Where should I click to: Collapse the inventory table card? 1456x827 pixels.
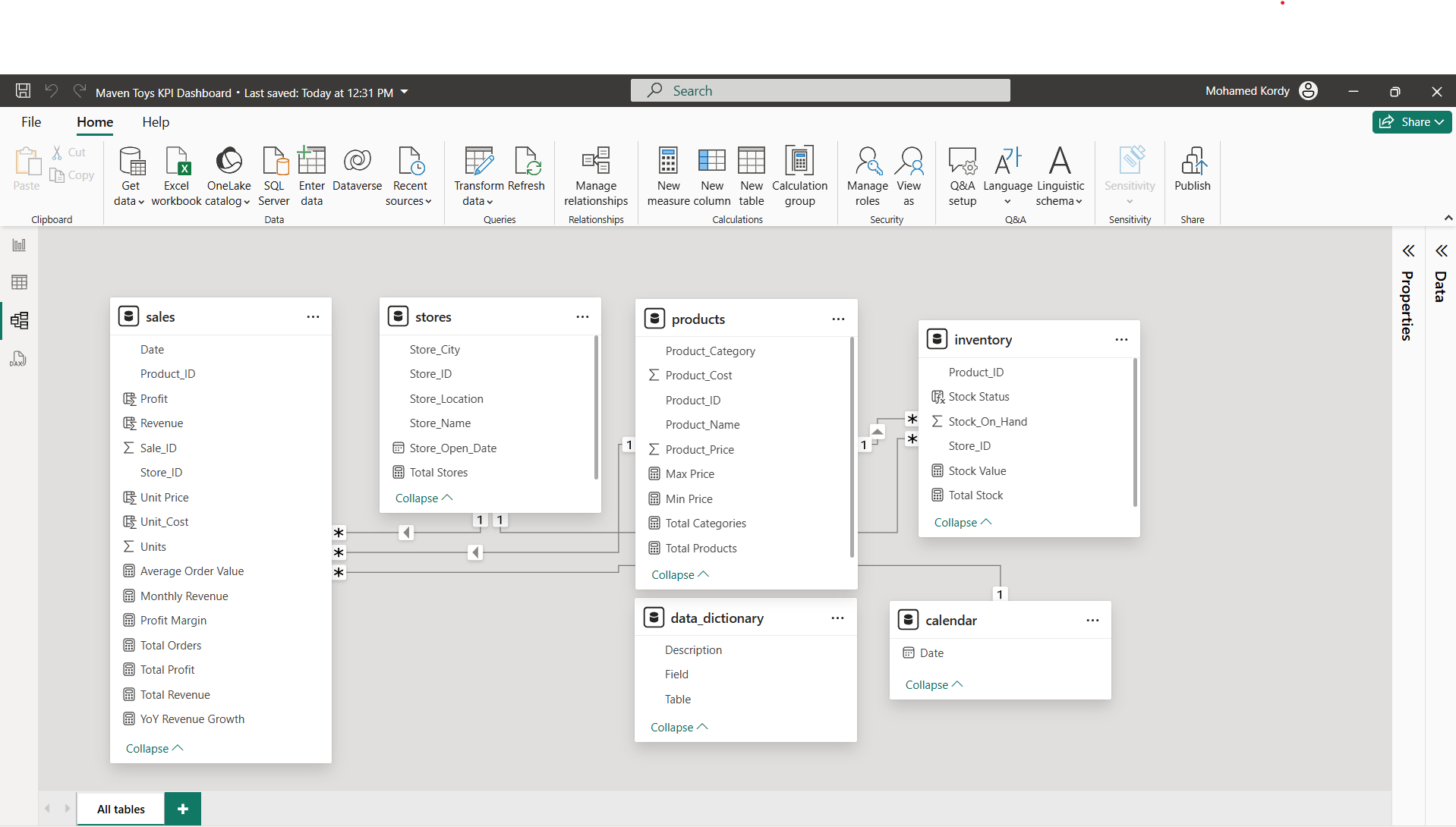[963, 522]
